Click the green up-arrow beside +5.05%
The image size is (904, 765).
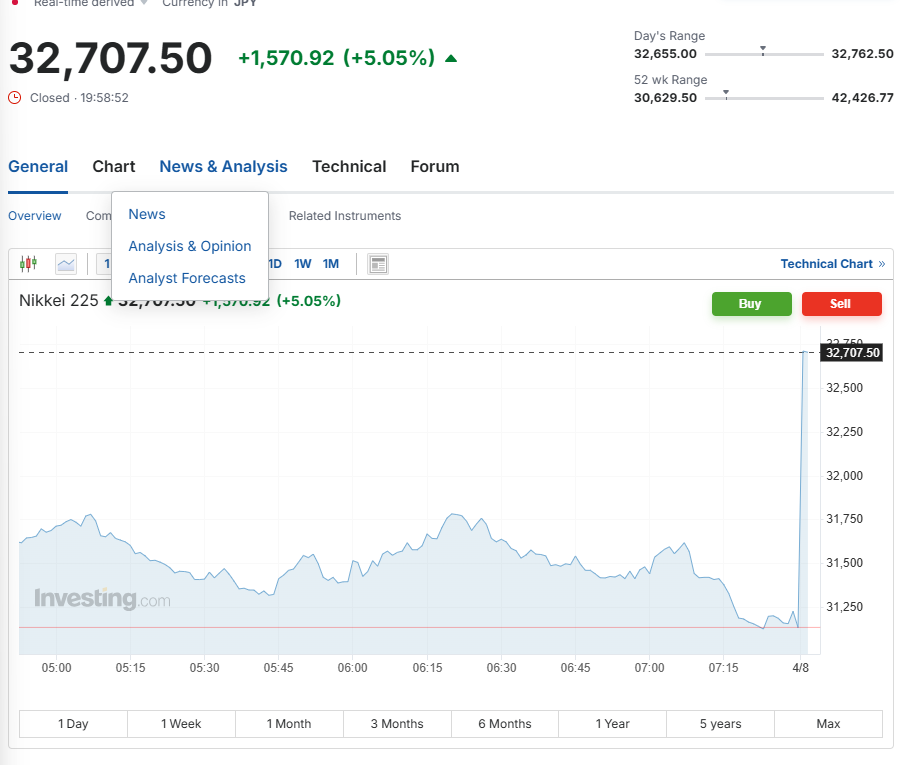pyautogui.click(x=451, y=58)
